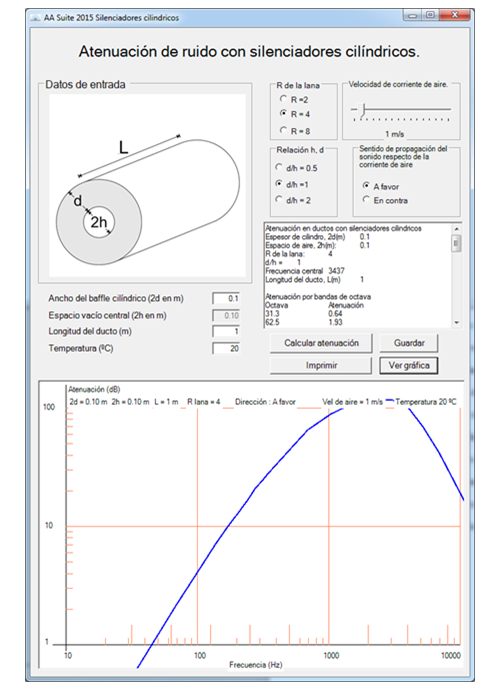Click the results box scrollbar thumb
The image size is (500, 690).
[x=456, y=243]
